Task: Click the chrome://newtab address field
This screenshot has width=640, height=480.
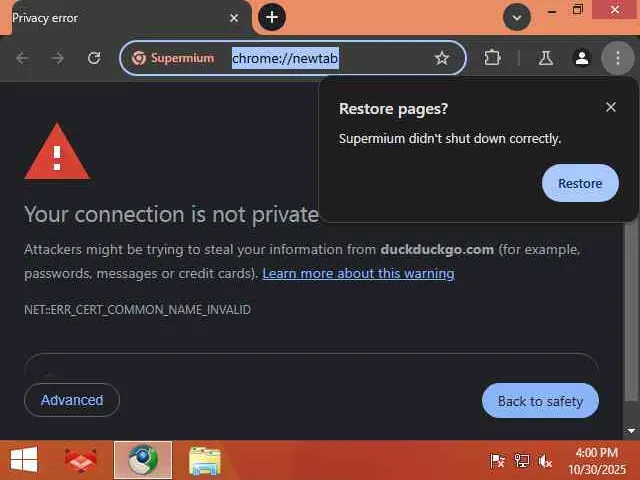Action: [x=285, y=58]
